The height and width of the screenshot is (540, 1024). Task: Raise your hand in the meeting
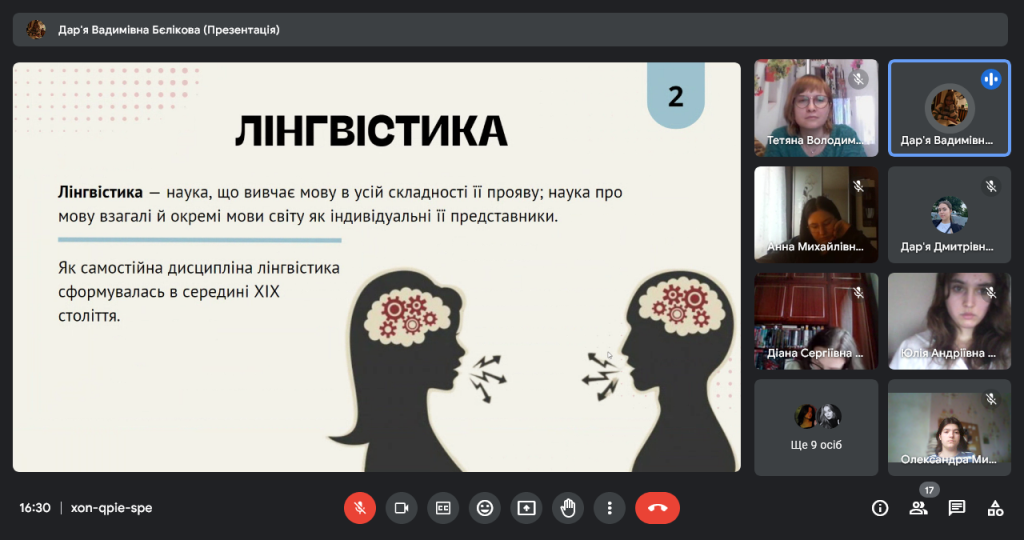(x=568, y=508)
